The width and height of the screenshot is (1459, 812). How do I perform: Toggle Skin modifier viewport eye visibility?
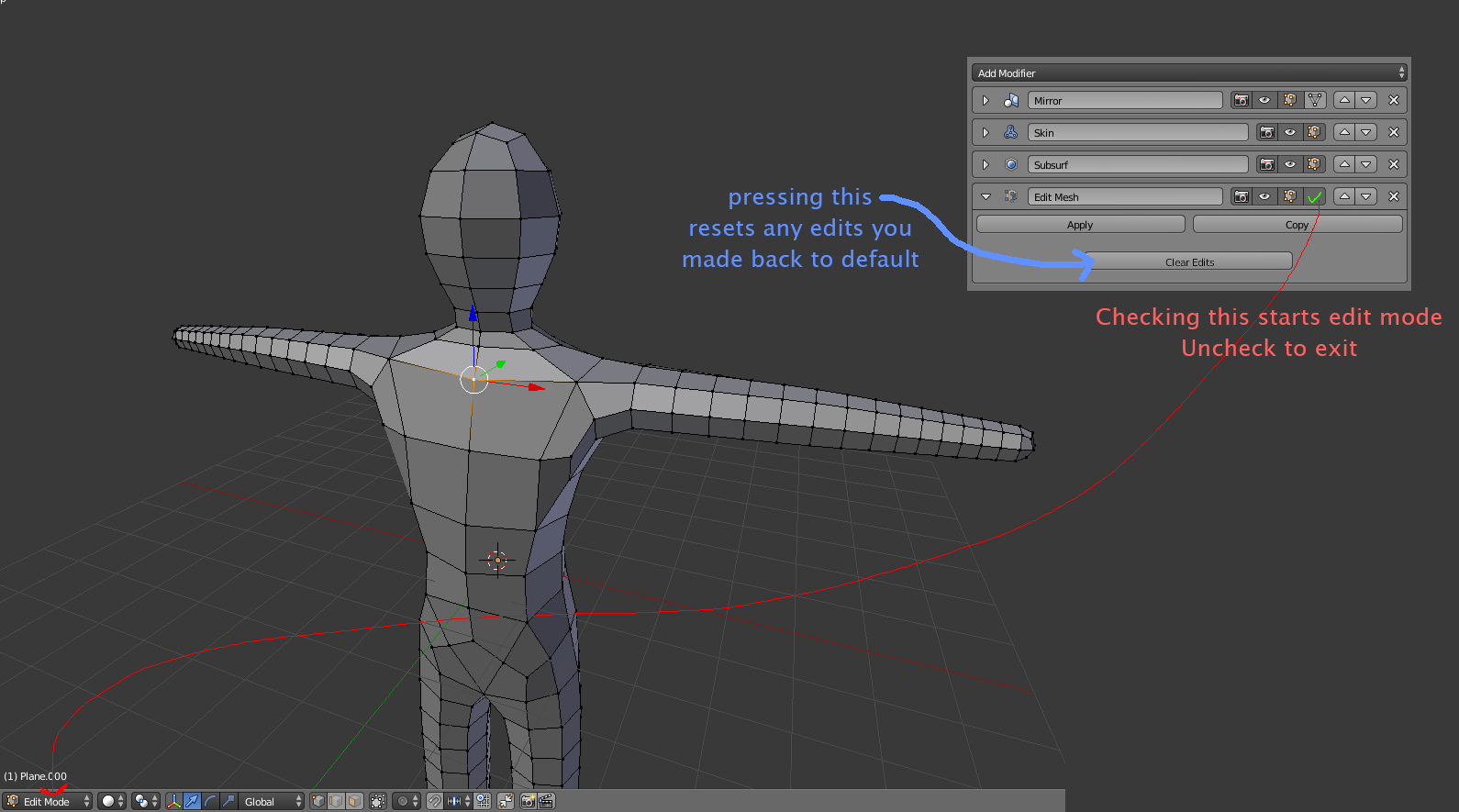coord(1290,132)
